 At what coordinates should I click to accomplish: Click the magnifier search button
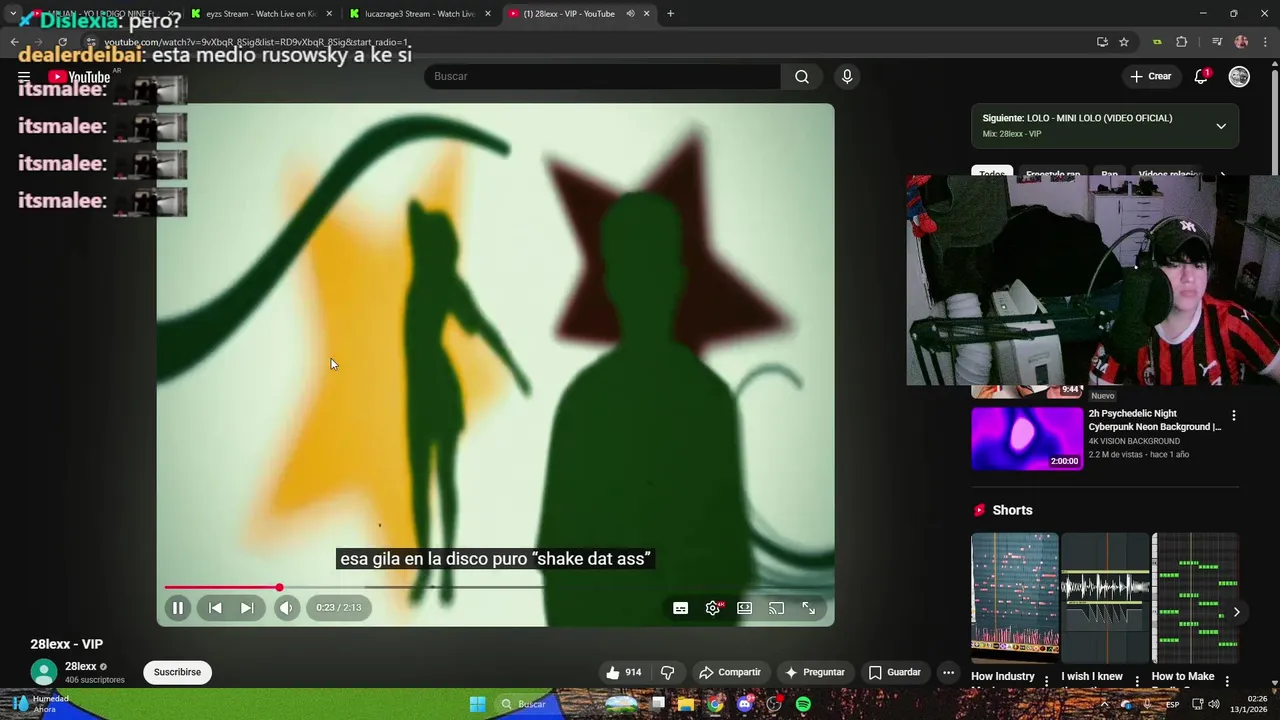tap(802, 76)
